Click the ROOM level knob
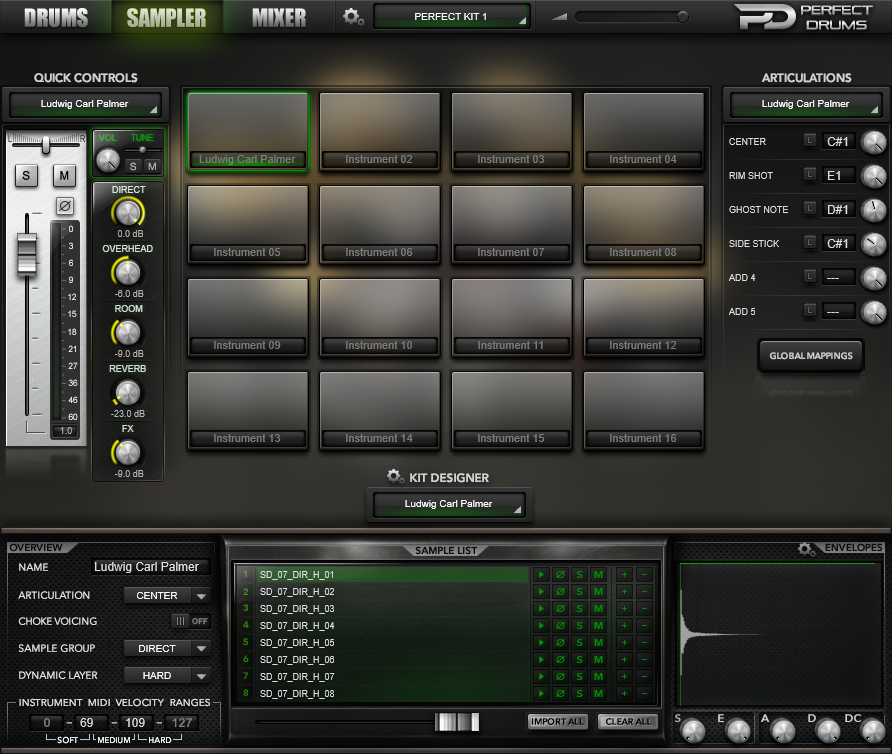 coord(128,333)
